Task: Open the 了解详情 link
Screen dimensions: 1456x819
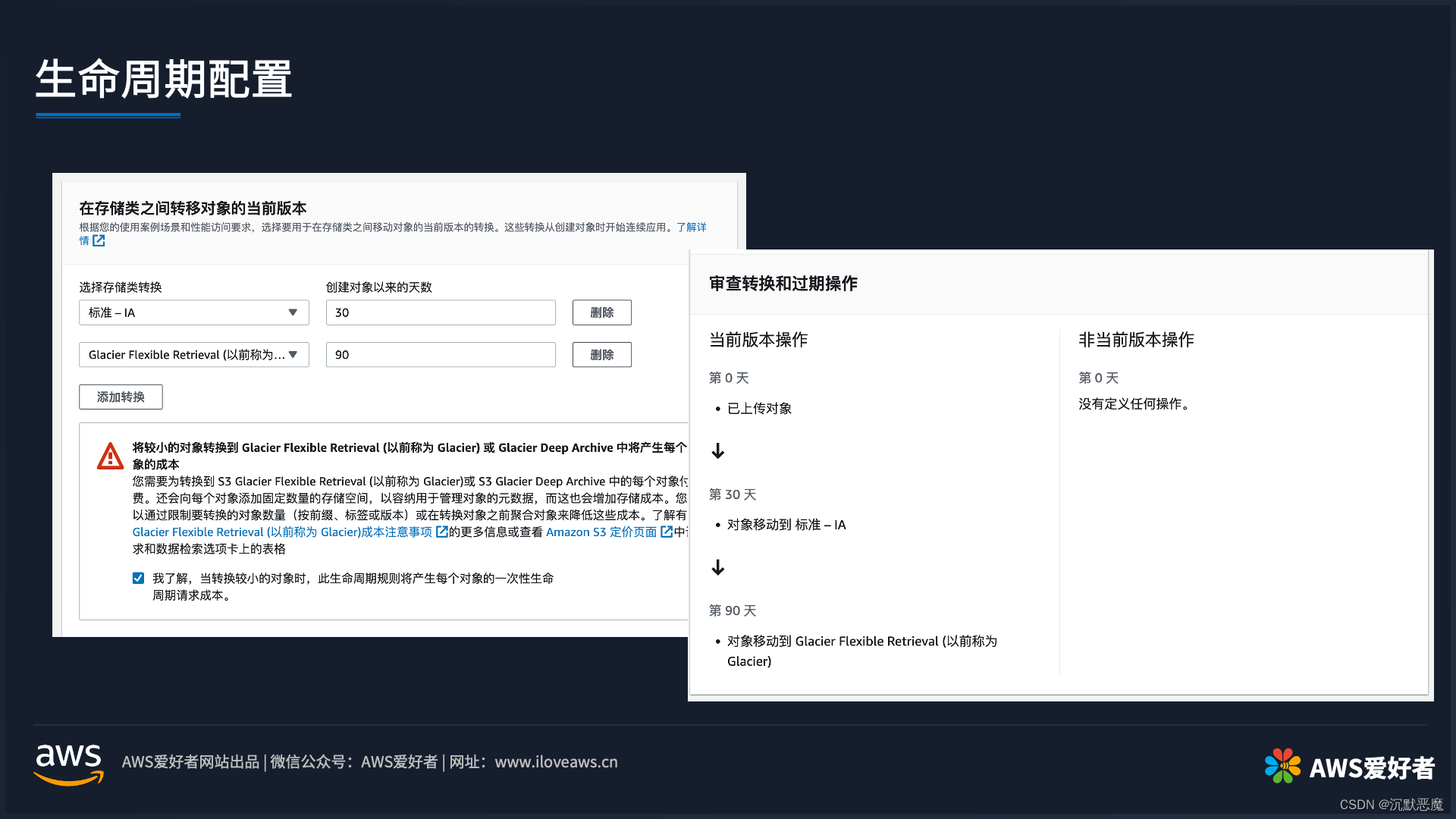Action: (691, 227)
